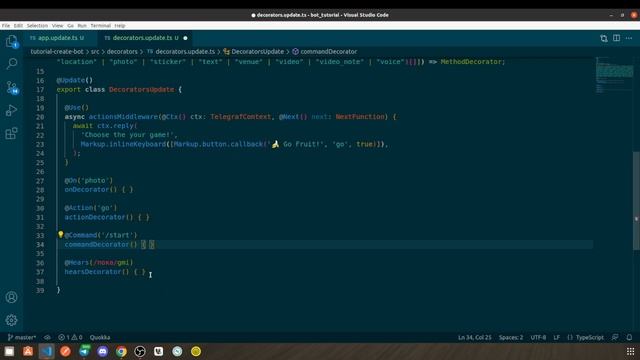The height and width of the screenshot is (360, 640).
Task: Open the Files app in the dock
Action: (9, 351)
